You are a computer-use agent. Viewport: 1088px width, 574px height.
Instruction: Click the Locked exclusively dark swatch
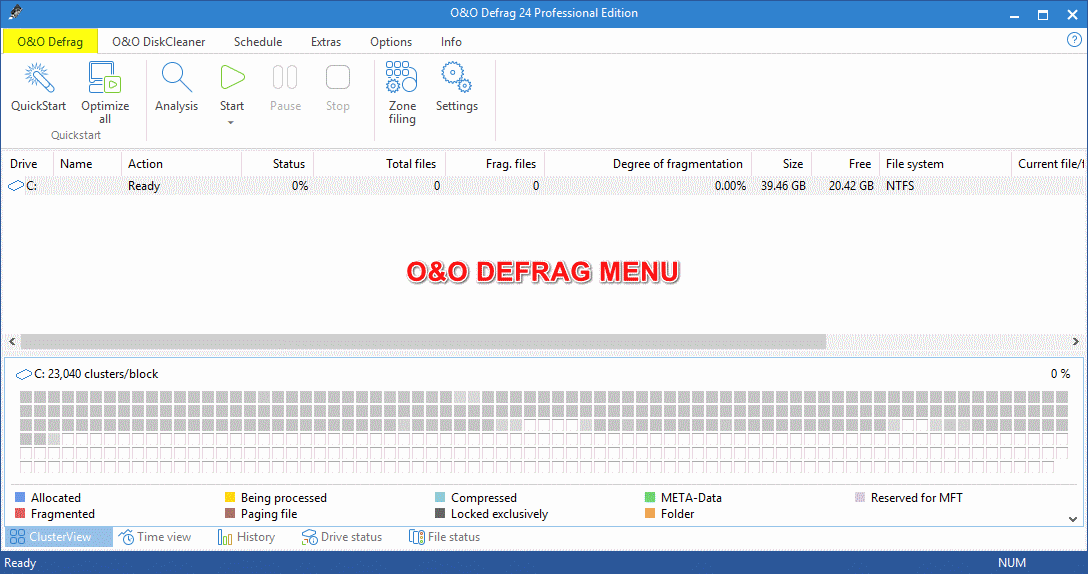pyautogui.click(x=440, y=513)
